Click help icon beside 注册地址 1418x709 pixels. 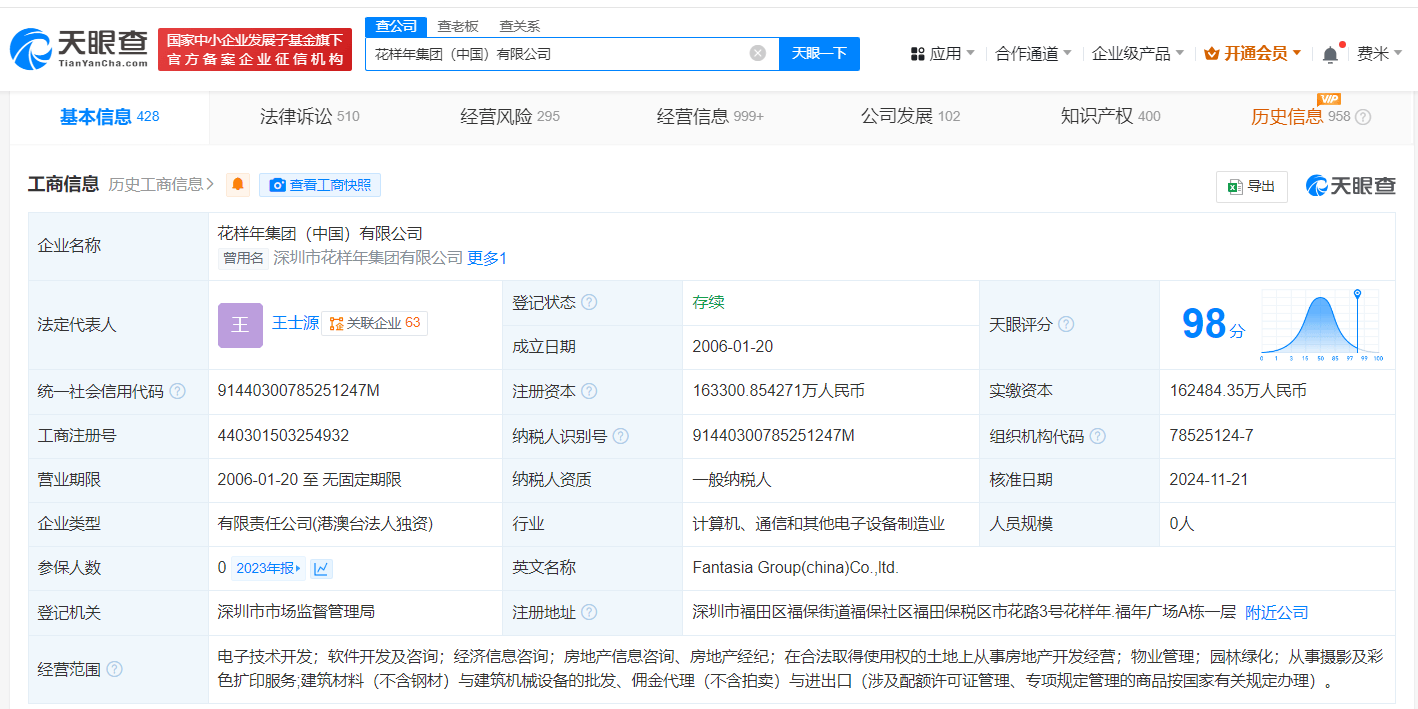[589, 612]
